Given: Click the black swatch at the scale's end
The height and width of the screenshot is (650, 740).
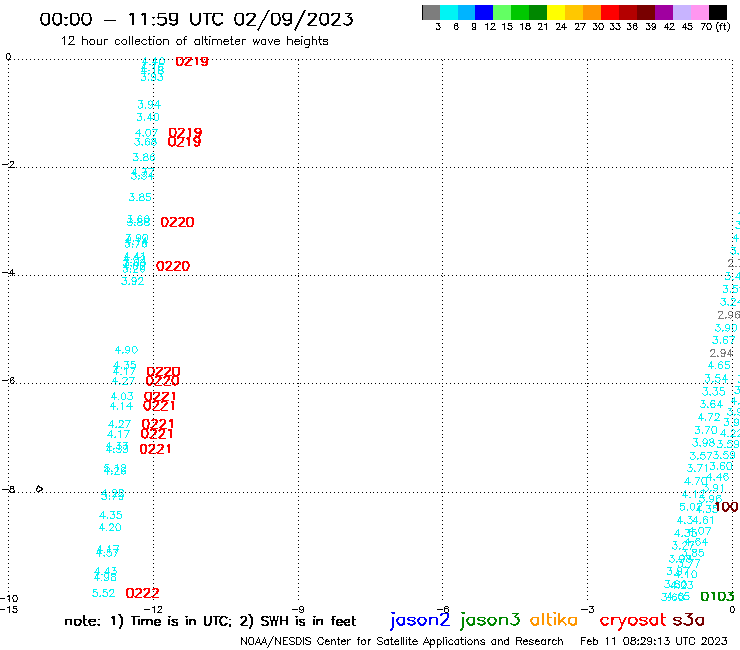Looking at the screenshot, I should click(718, 12).
